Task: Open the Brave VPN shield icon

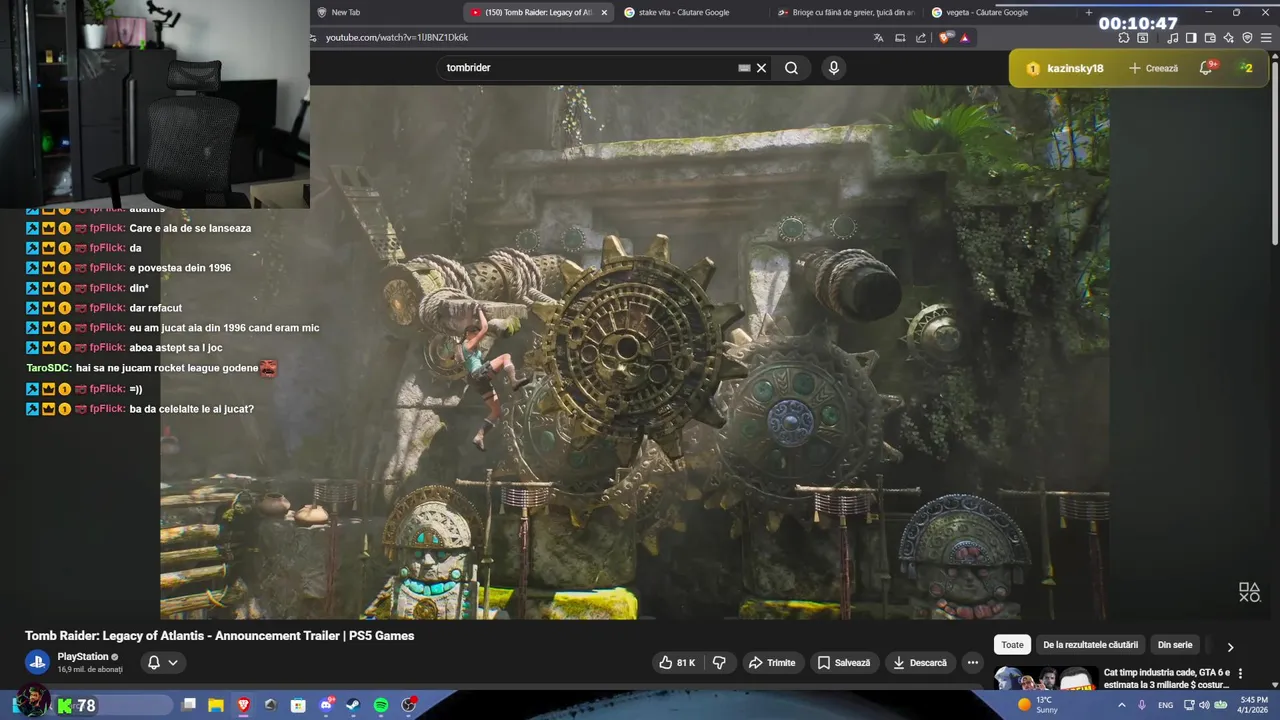Action: (1247, 38)
